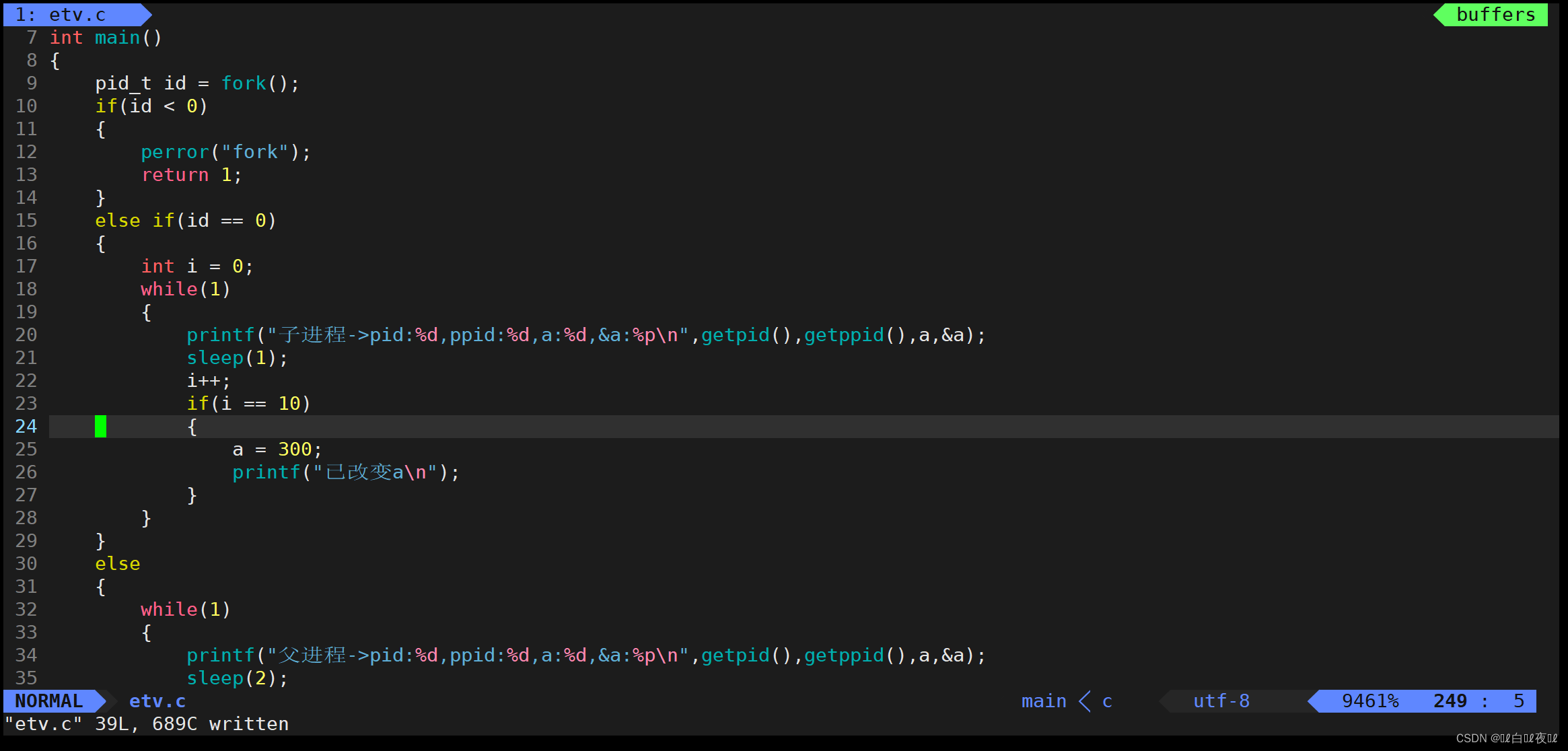Click the line number 249 in statusline
The height and width of the screenshot is (751, 1568).
pos(1450,701)
